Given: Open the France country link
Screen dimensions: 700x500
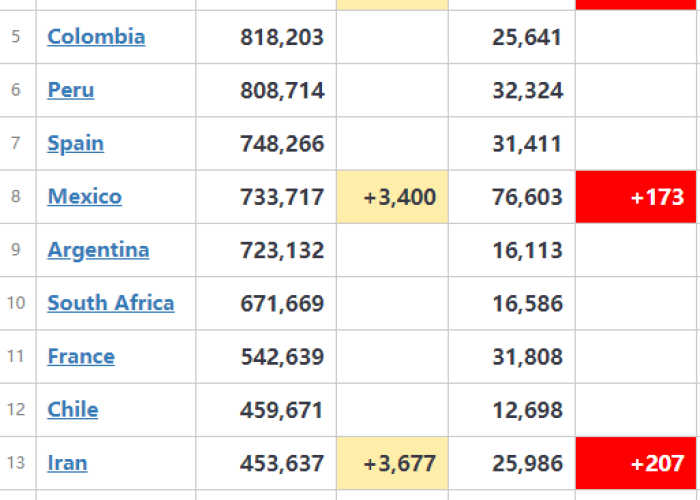Looking at the screenshot, I should click(x=81, y=356).
